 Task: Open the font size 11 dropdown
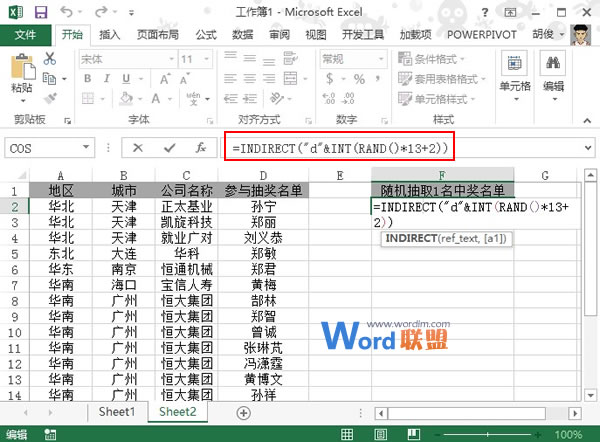(x=206, y=59)
